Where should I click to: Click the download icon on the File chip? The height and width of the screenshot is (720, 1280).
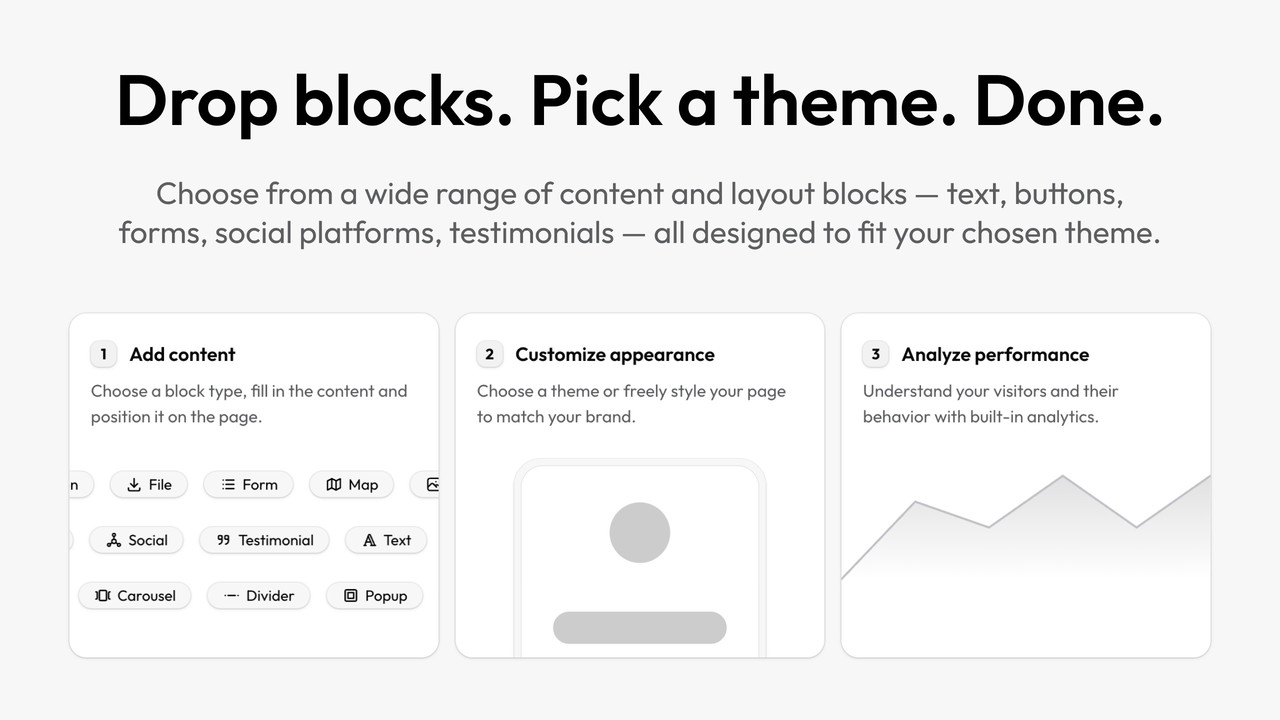tap(134, 485)
